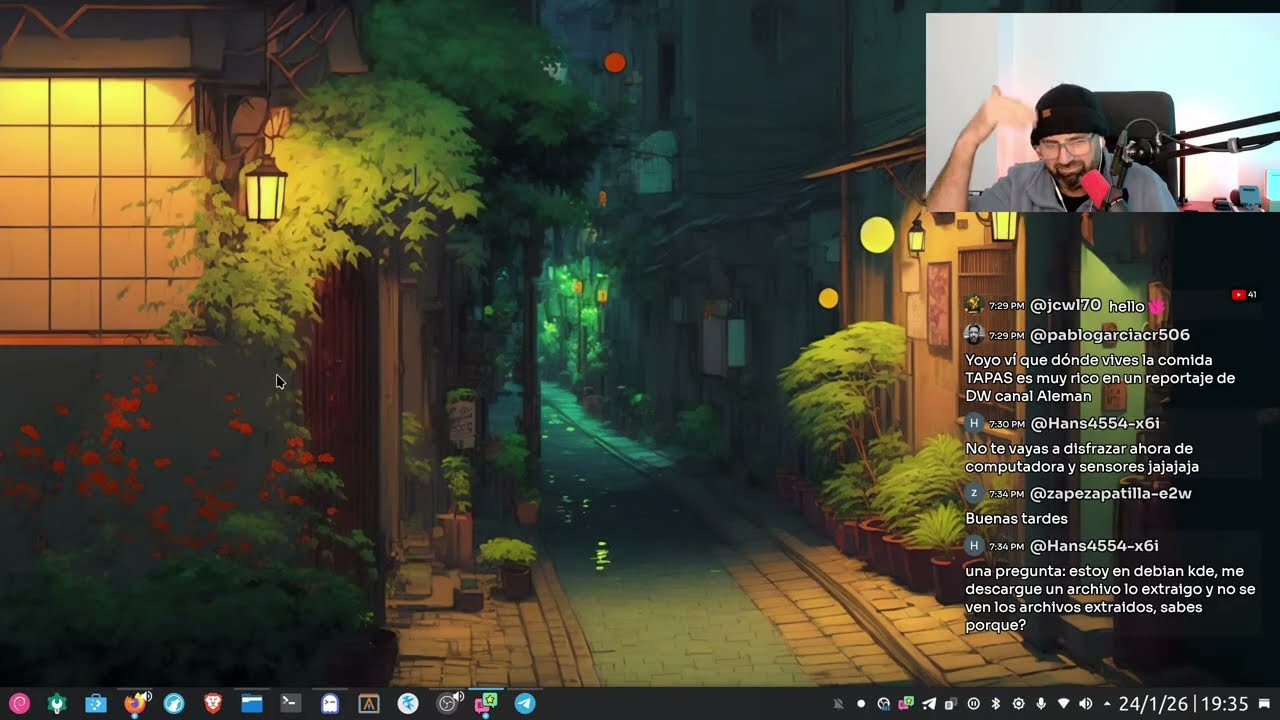Open the LibreWolf browser icon
This screenshot has height=720, width=1280.
point(174,704)
